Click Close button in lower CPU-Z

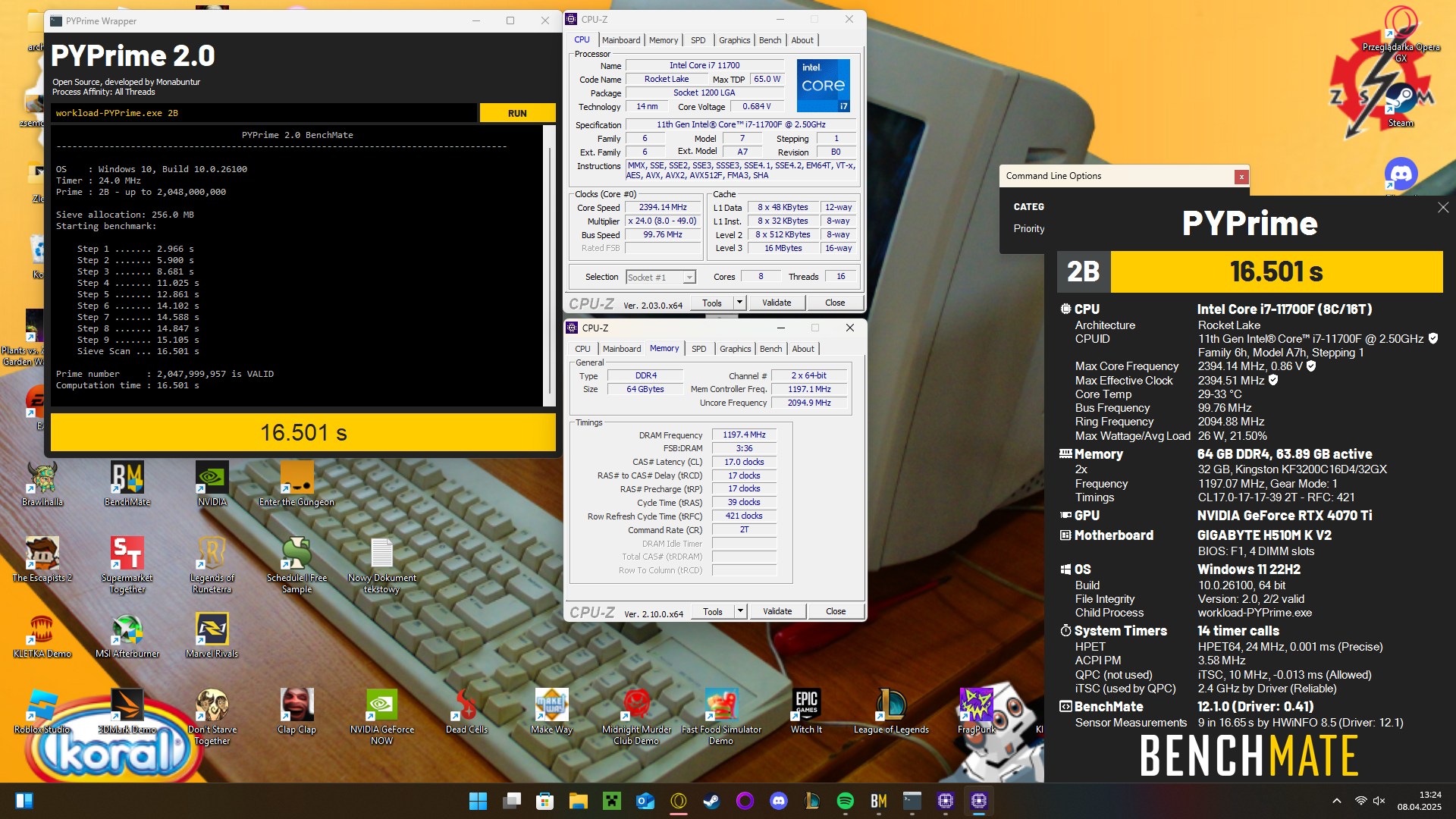pos(836,611)
